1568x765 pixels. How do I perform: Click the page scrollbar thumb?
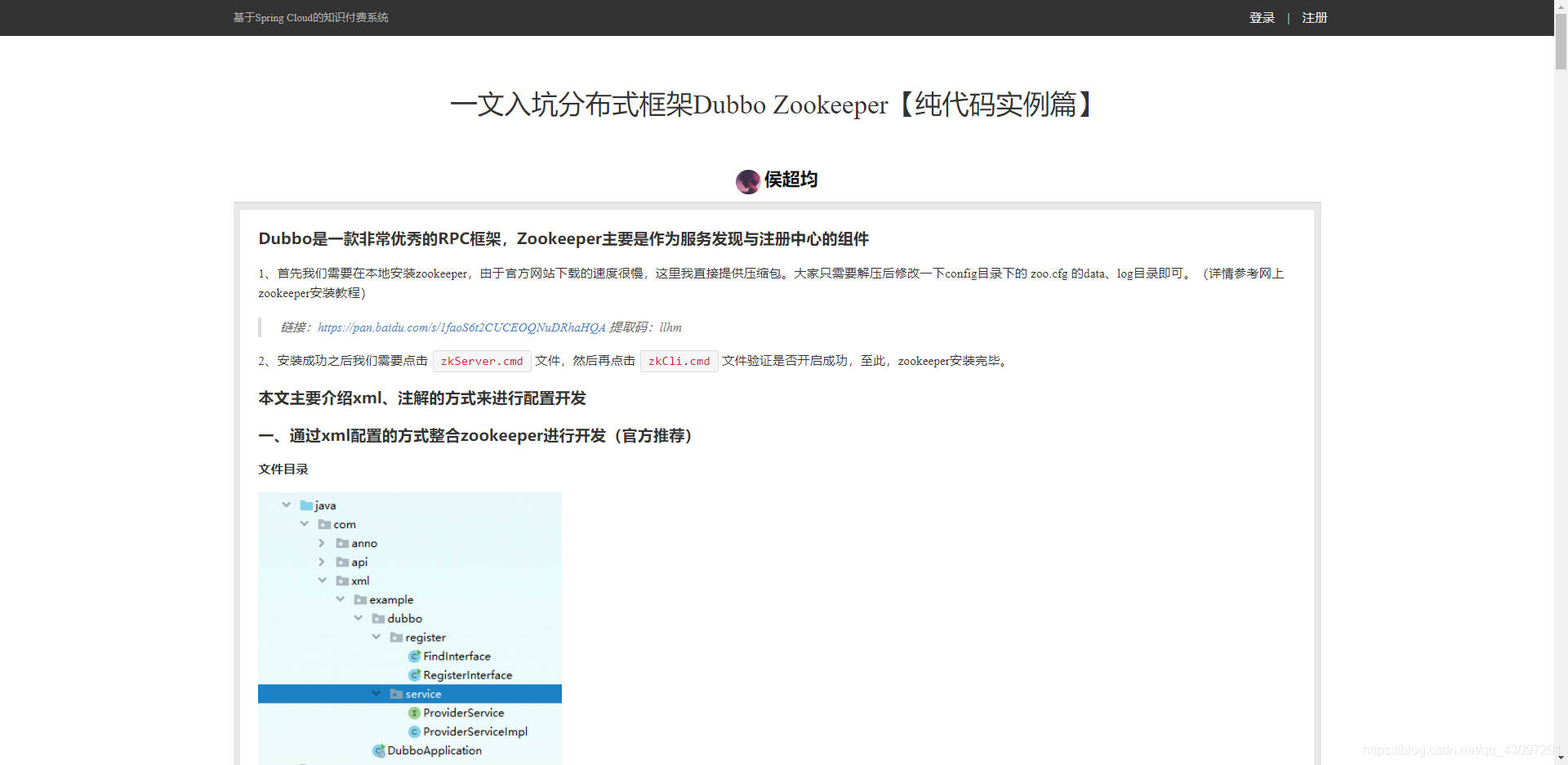click(x=1561, y=41)
